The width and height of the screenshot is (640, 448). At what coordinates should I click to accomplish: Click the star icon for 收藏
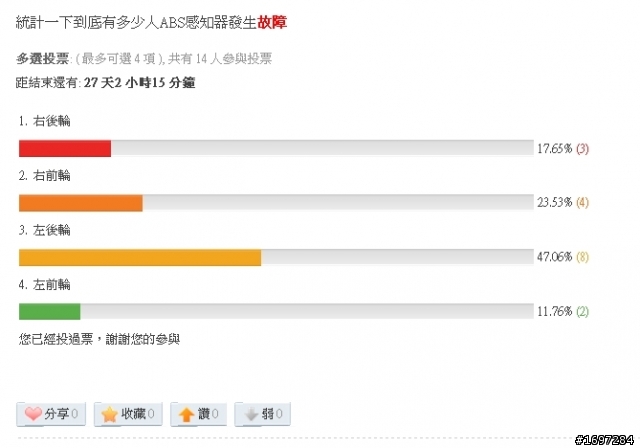click(109, 414)
